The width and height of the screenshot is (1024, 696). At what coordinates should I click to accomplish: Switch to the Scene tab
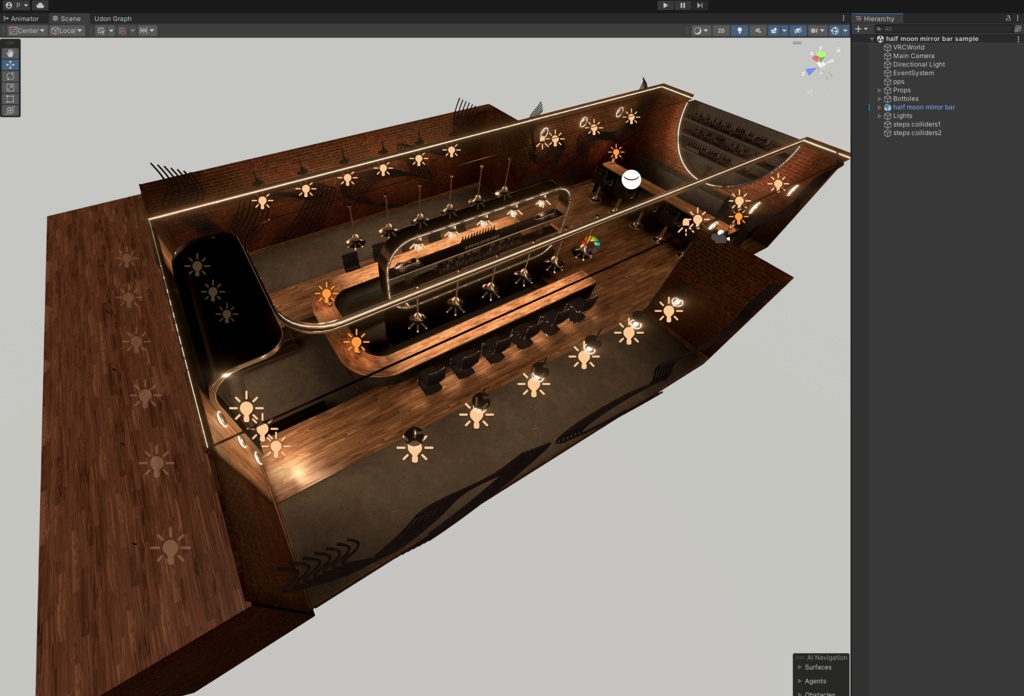pos(67,18)
